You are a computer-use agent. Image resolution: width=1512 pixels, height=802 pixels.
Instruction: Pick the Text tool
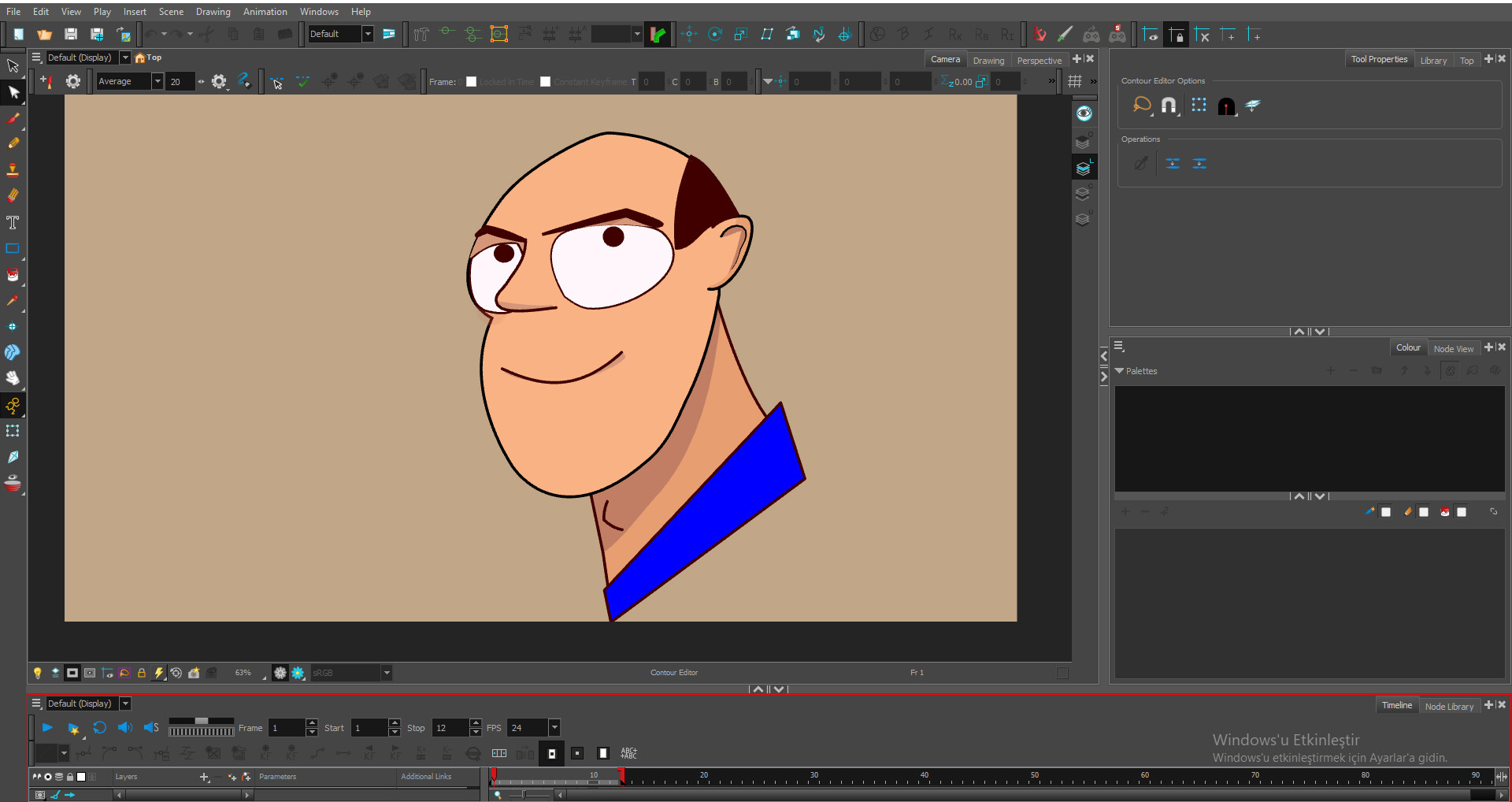13,222
